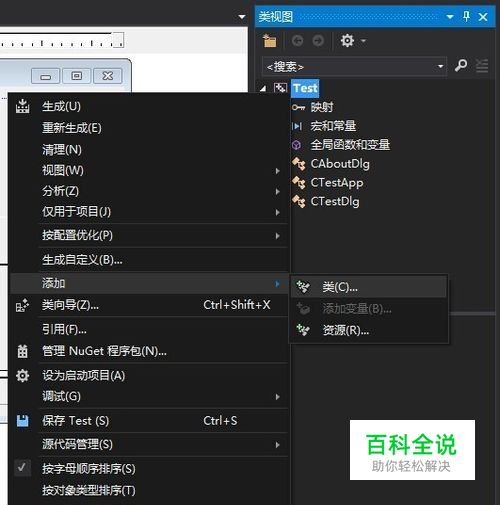The height and width of the screenshot is (505, 500).
Task: Click the macro icon beside 宏和常量
Action: click(297, 126)
